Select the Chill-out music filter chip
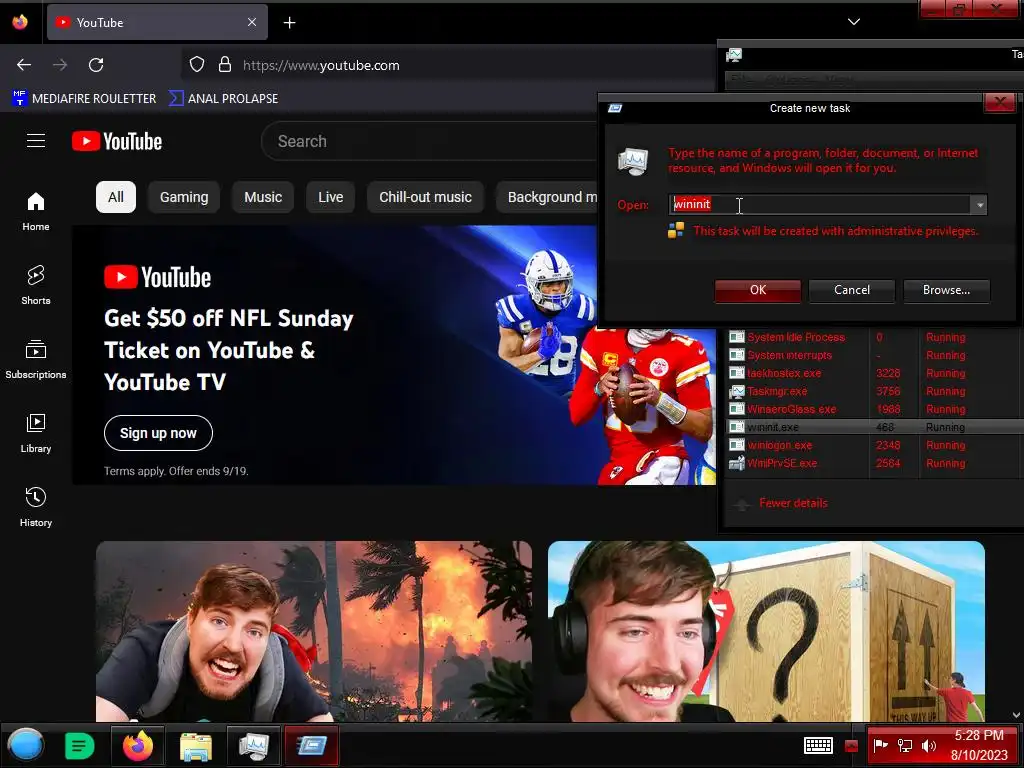1024x768 pixels. (425, 197)
